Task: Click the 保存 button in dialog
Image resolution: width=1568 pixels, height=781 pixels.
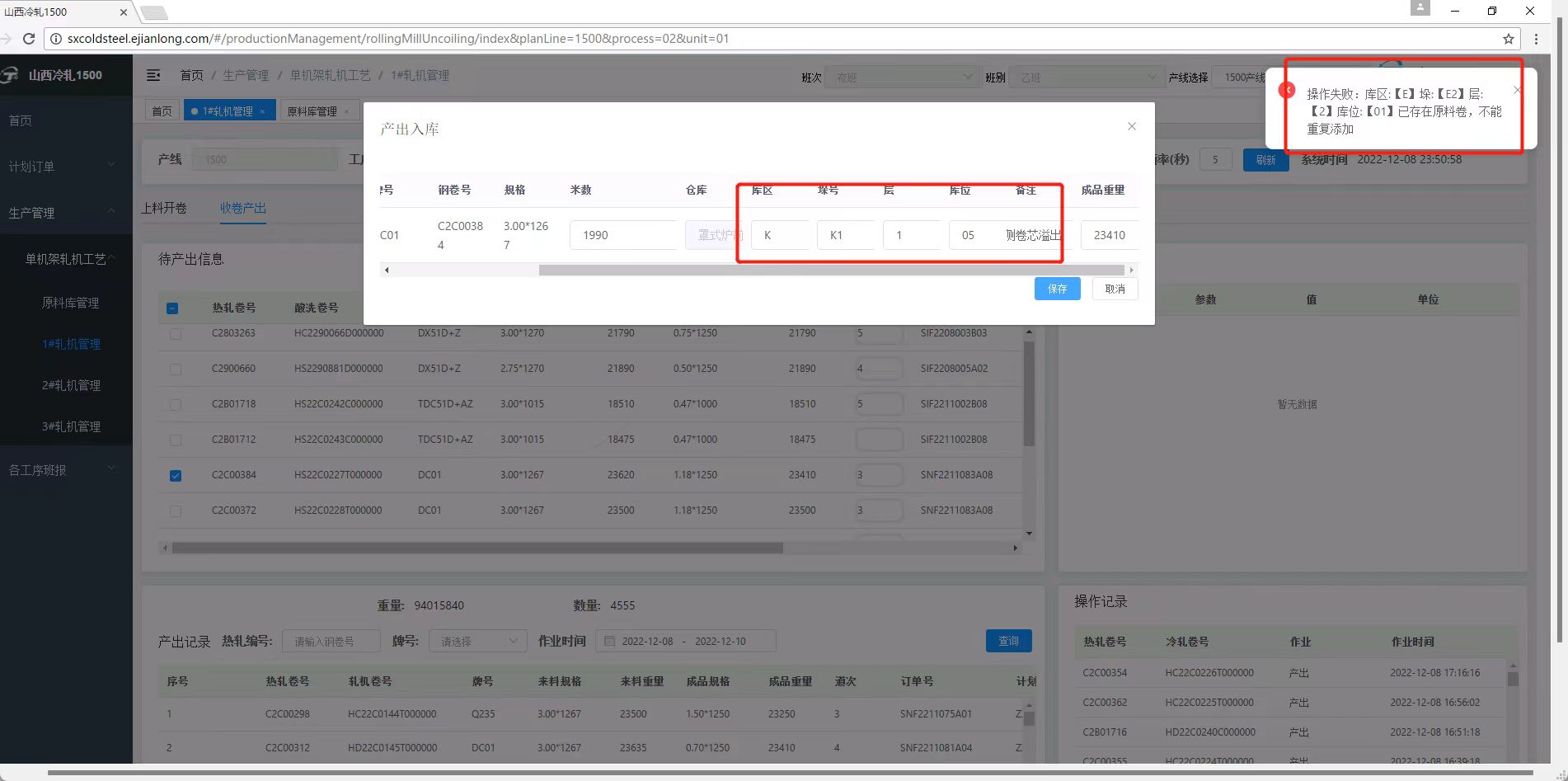Action: [x=1057, y=289]
